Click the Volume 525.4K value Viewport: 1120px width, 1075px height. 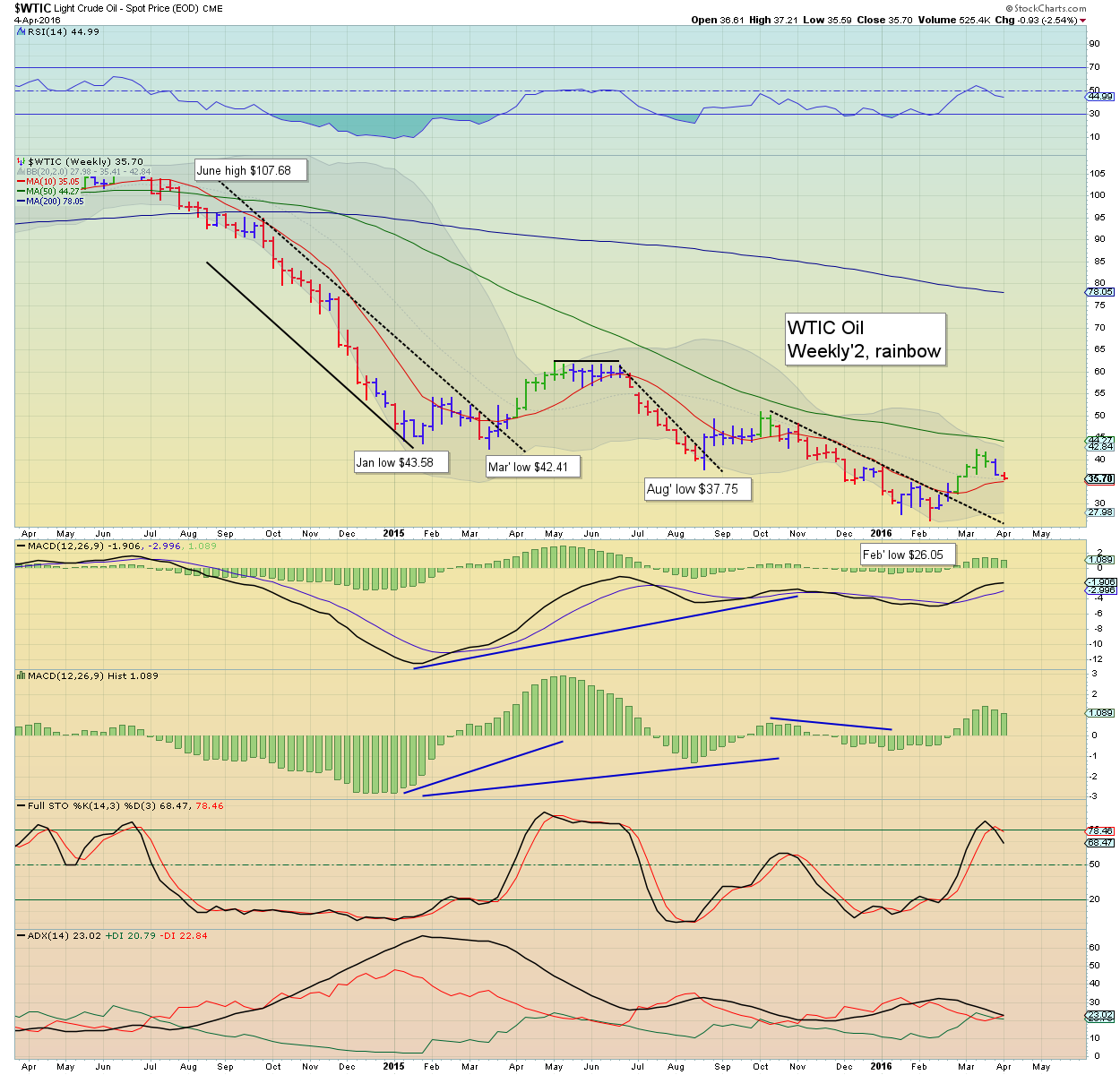(x=953, y=20)
